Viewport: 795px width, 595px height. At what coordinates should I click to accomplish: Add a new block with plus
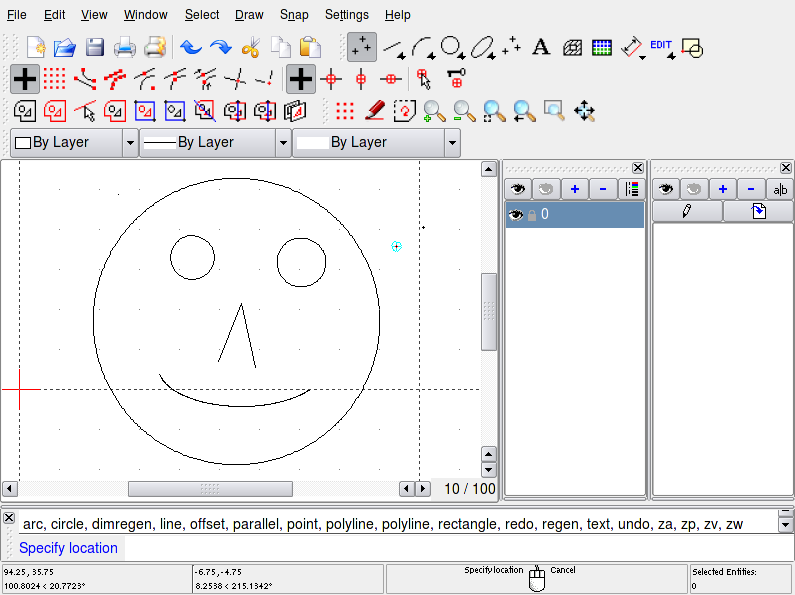[x=722, y=189]
